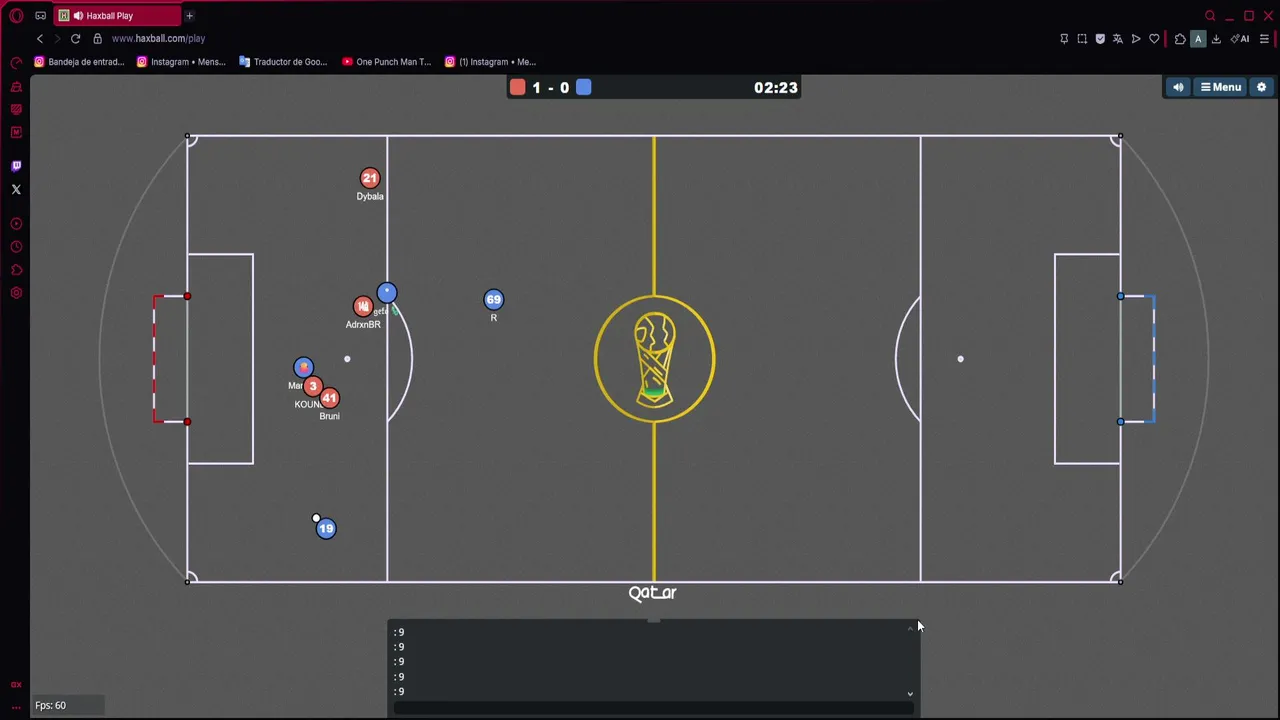Open a new browser tab
This screenshot has height=720, width=1280.
[189, 16]
